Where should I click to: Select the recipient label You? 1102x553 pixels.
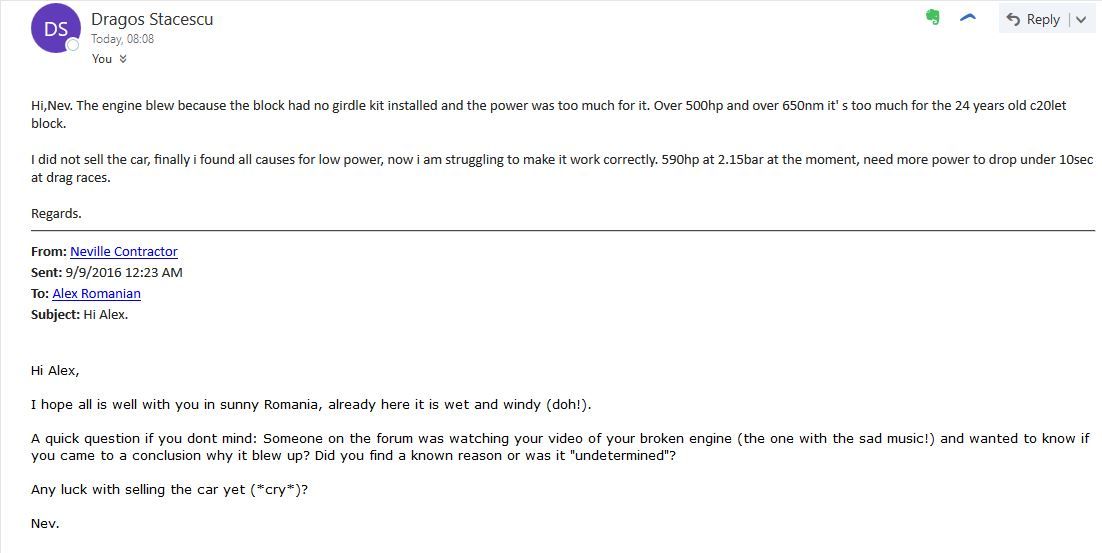pyautogui.click(x=102, y=59)
